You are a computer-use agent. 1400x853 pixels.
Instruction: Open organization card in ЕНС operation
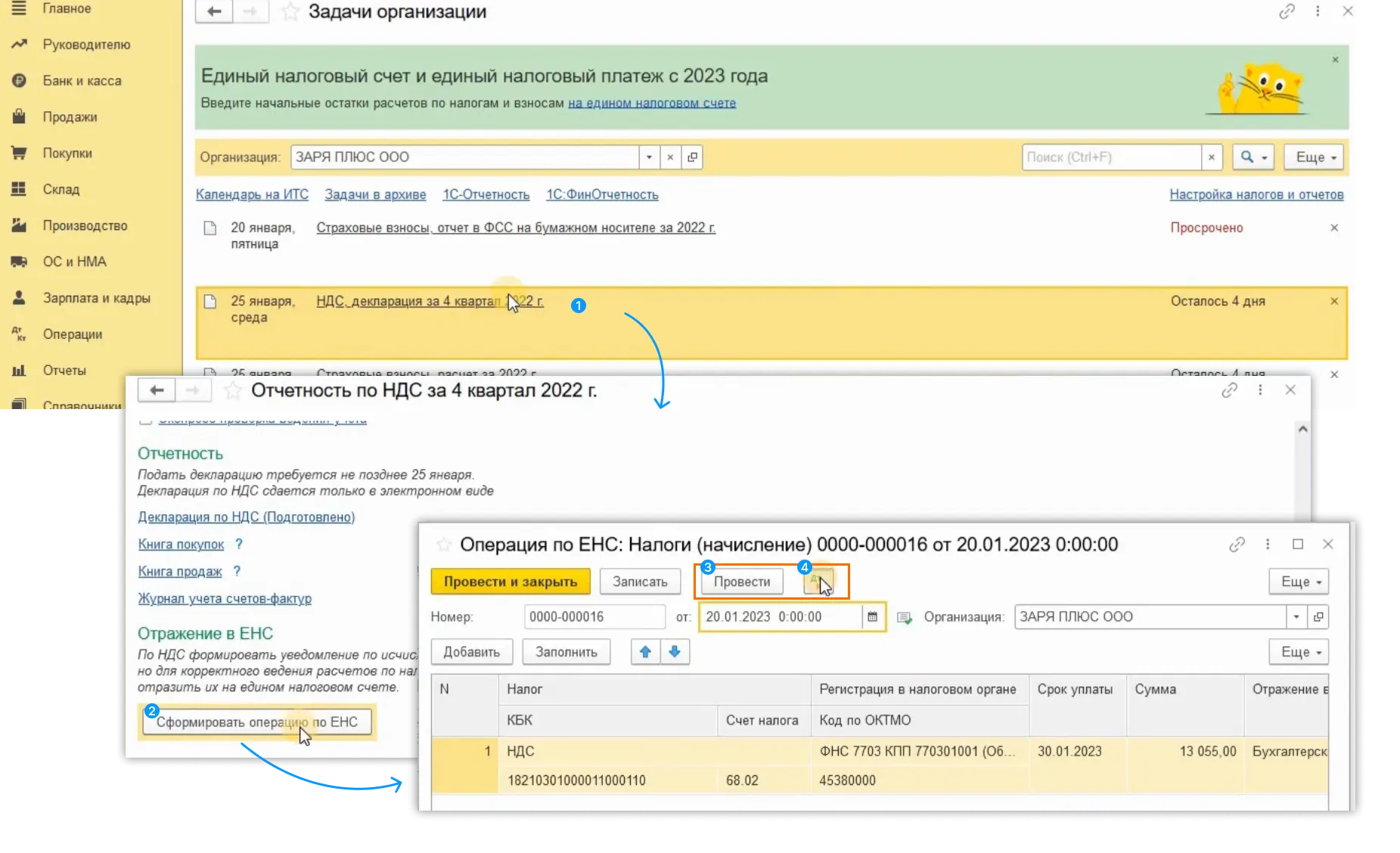pos(1318,617)
